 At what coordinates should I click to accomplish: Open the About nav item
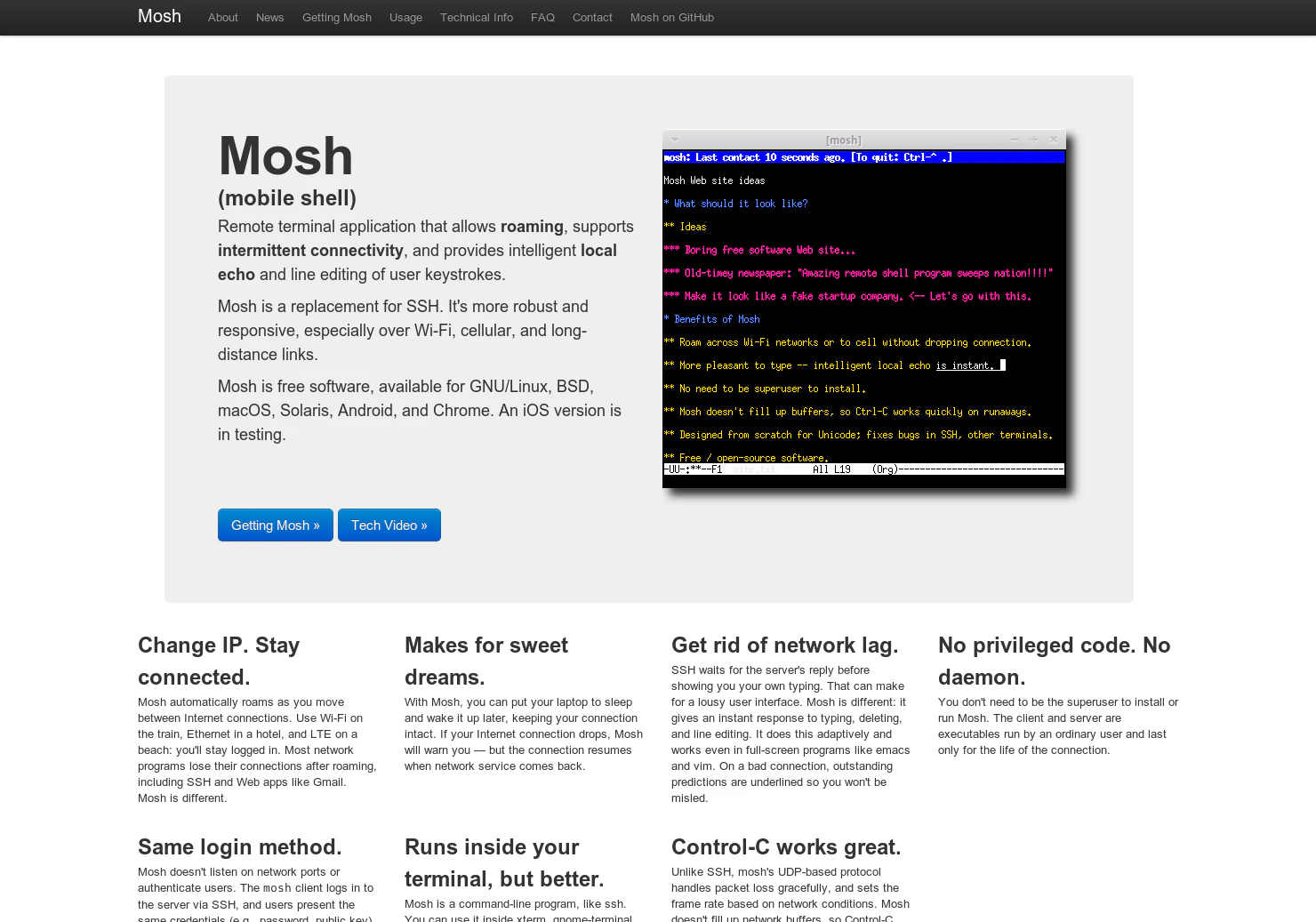point(222,18)
